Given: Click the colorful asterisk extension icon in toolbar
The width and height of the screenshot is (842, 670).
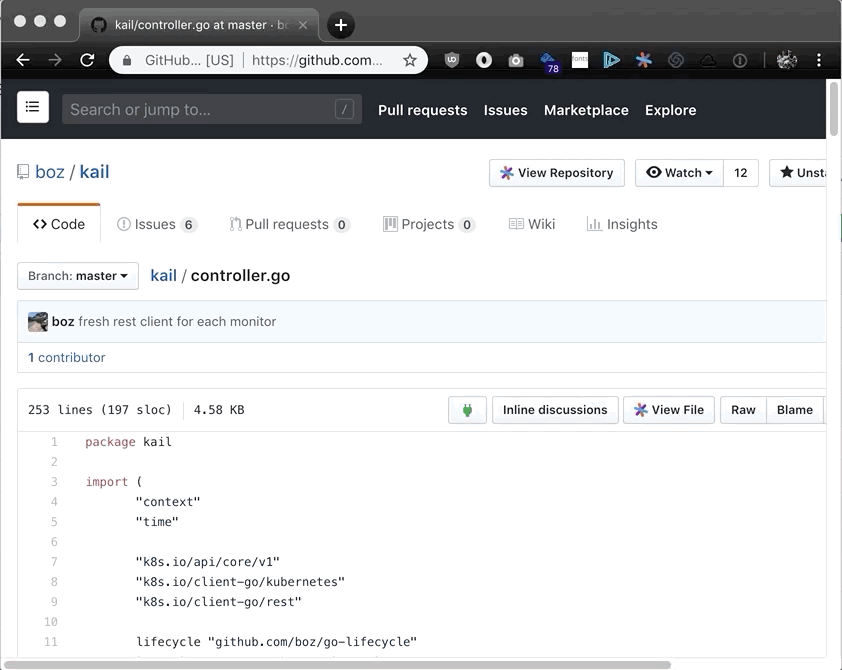Looking at the screenshot, I should tap(643, 60).
